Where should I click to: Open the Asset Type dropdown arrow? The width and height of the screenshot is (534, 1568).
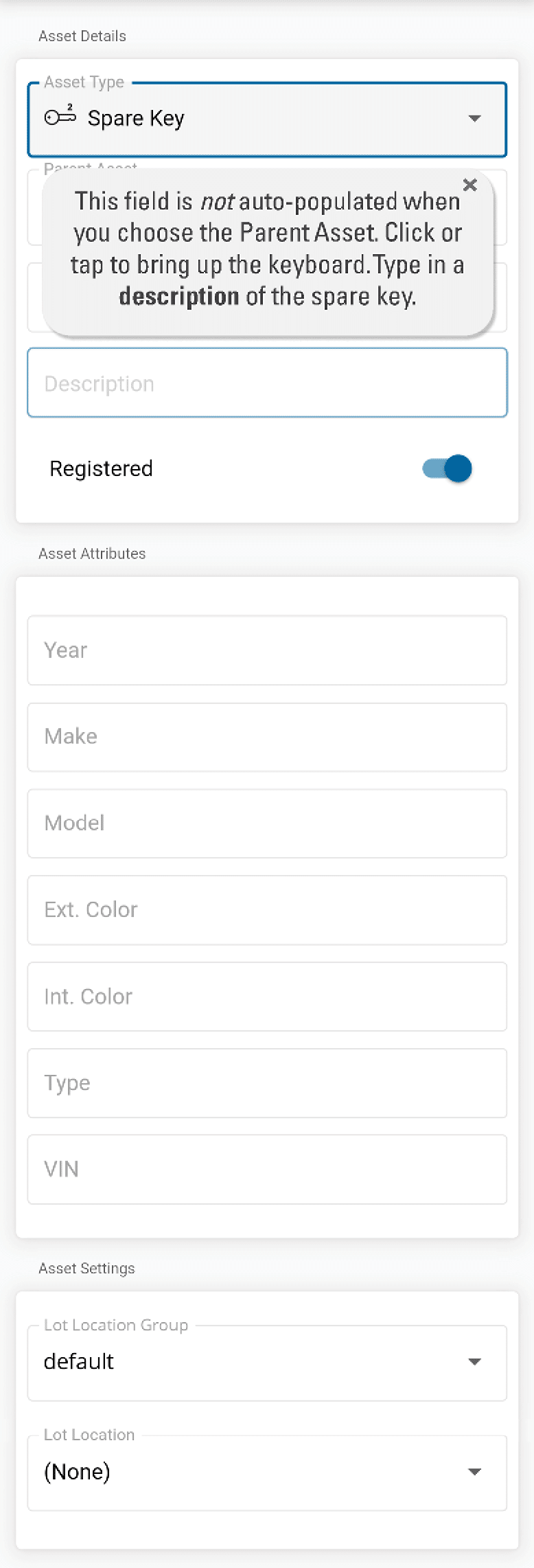coord(474,119)
